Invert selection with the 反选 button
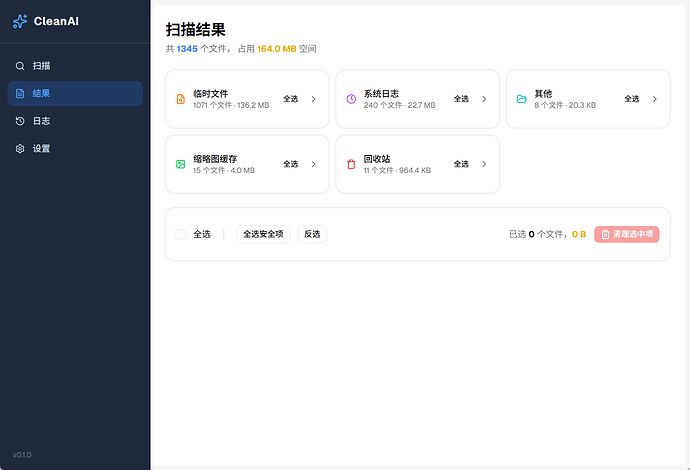This screenshot has width=690, height=470. point(312,234)
